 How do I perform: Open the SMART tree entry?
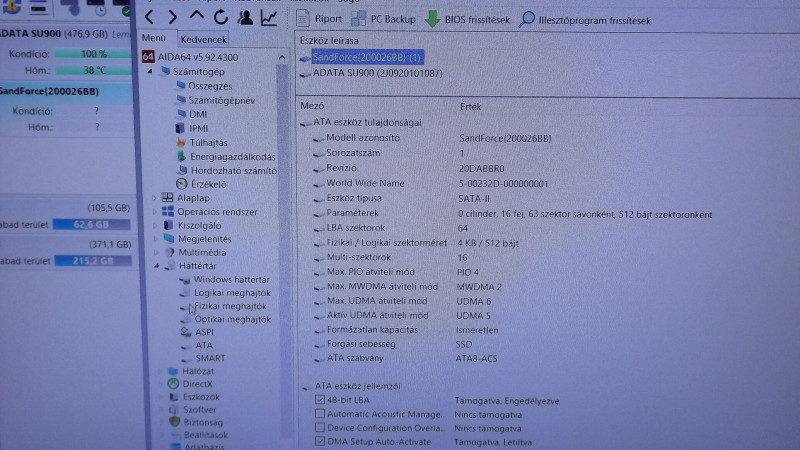click(x=211, y=358)
